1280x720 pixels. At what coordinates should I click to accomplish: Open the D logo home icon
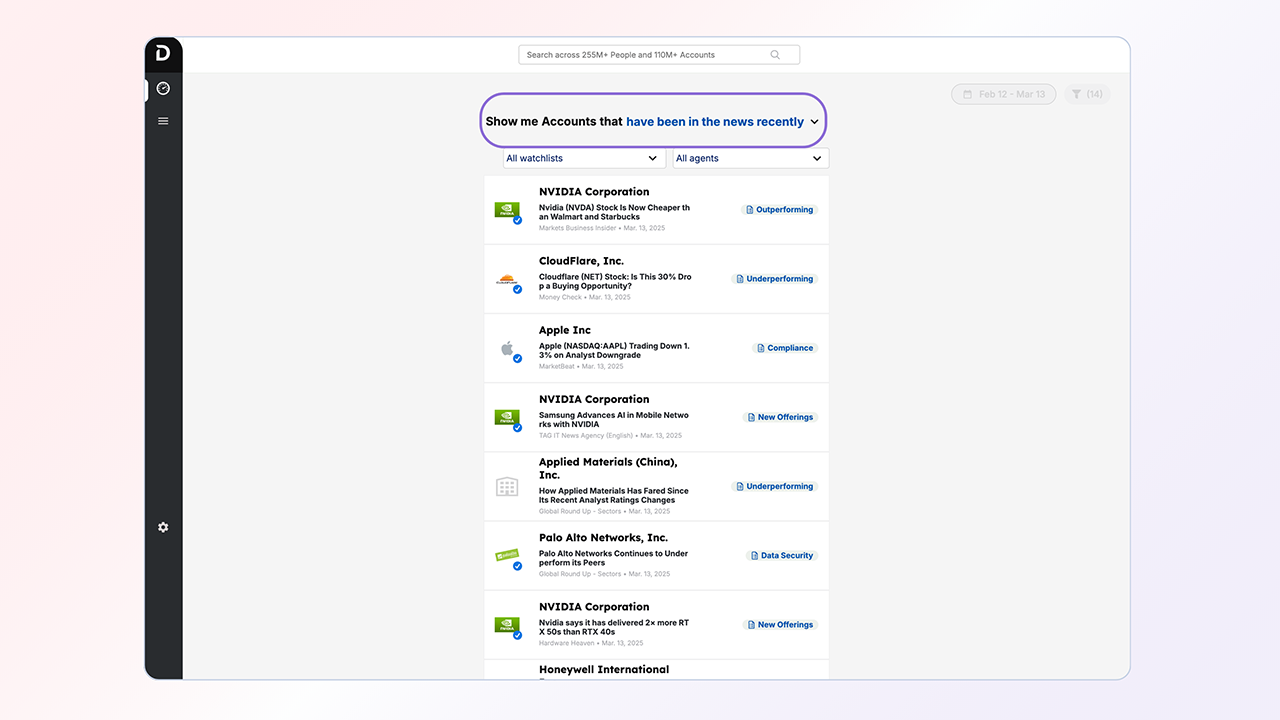point(163,54)
